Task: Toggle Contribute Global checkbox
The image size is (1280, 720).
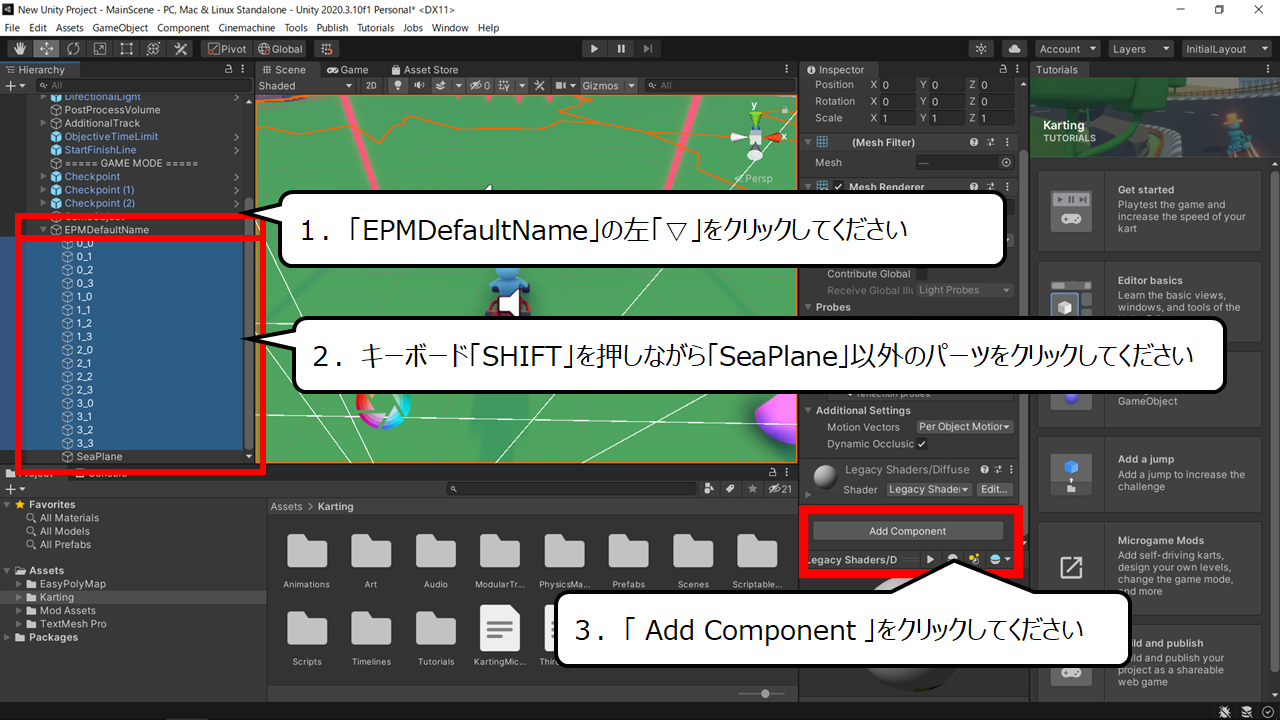Action: pos(922,274)
